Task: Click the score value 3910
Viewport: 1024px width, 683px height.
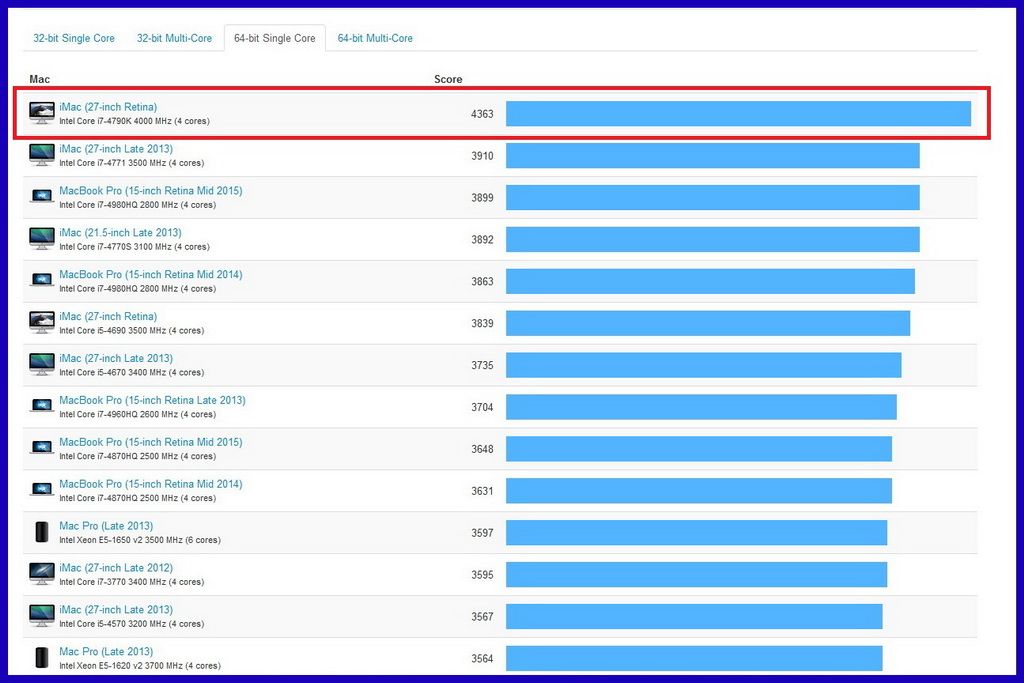Action: coord(482,155)
